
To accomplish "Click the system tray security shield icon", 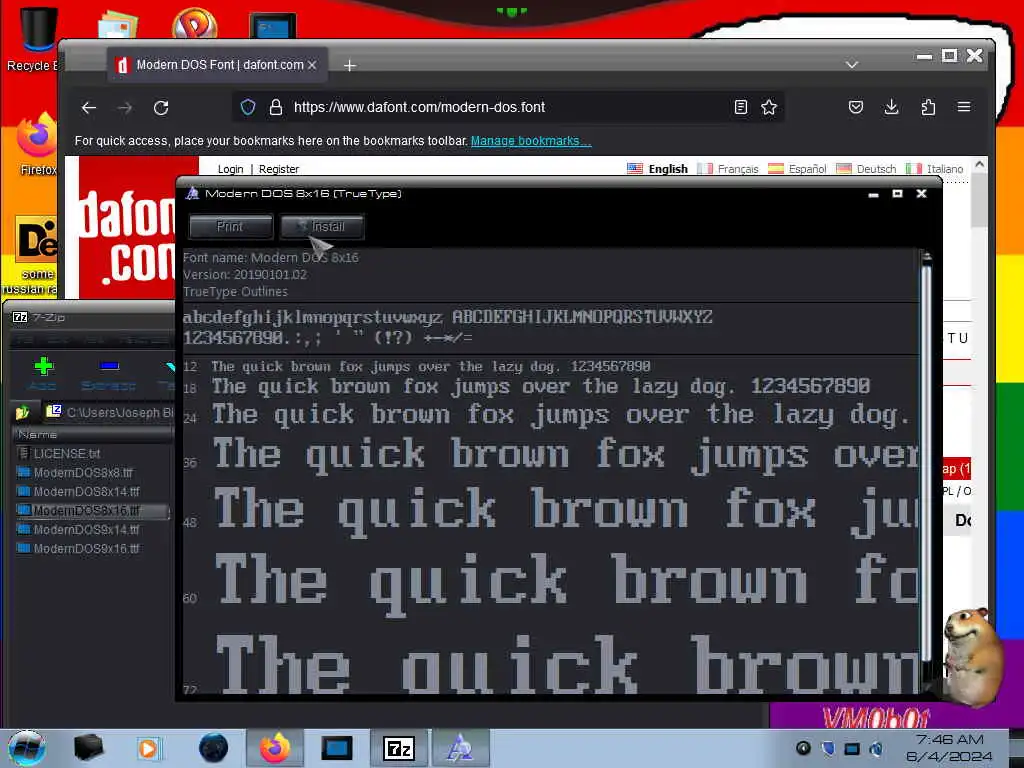I will [827, 748].
